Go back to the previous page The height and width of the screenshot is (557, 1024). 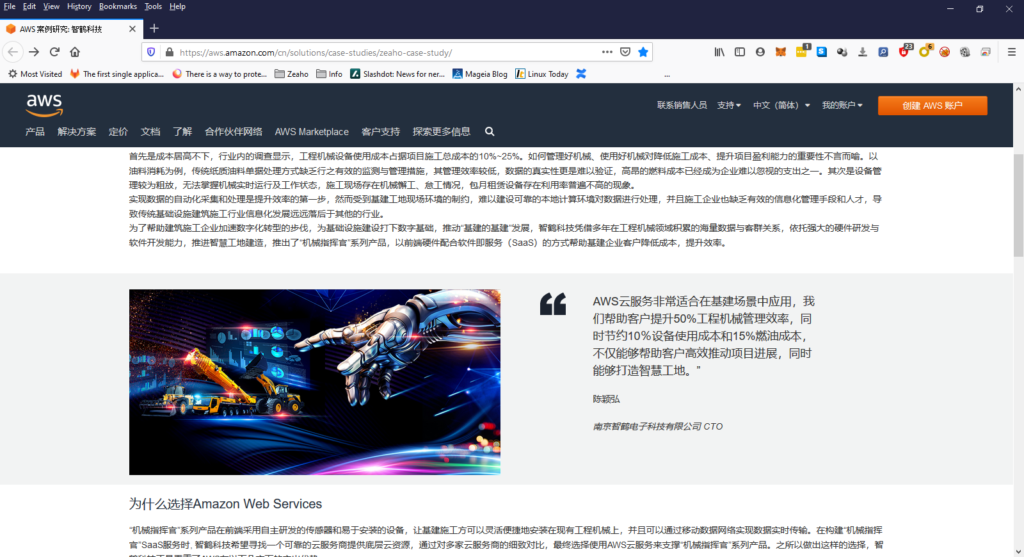point(13,52)
